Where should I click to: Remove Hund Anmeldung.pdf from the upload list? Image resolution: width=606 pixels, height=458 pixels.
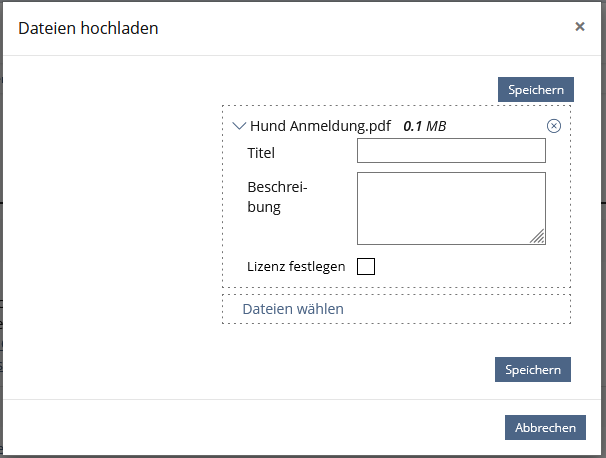tap(554, 126)
